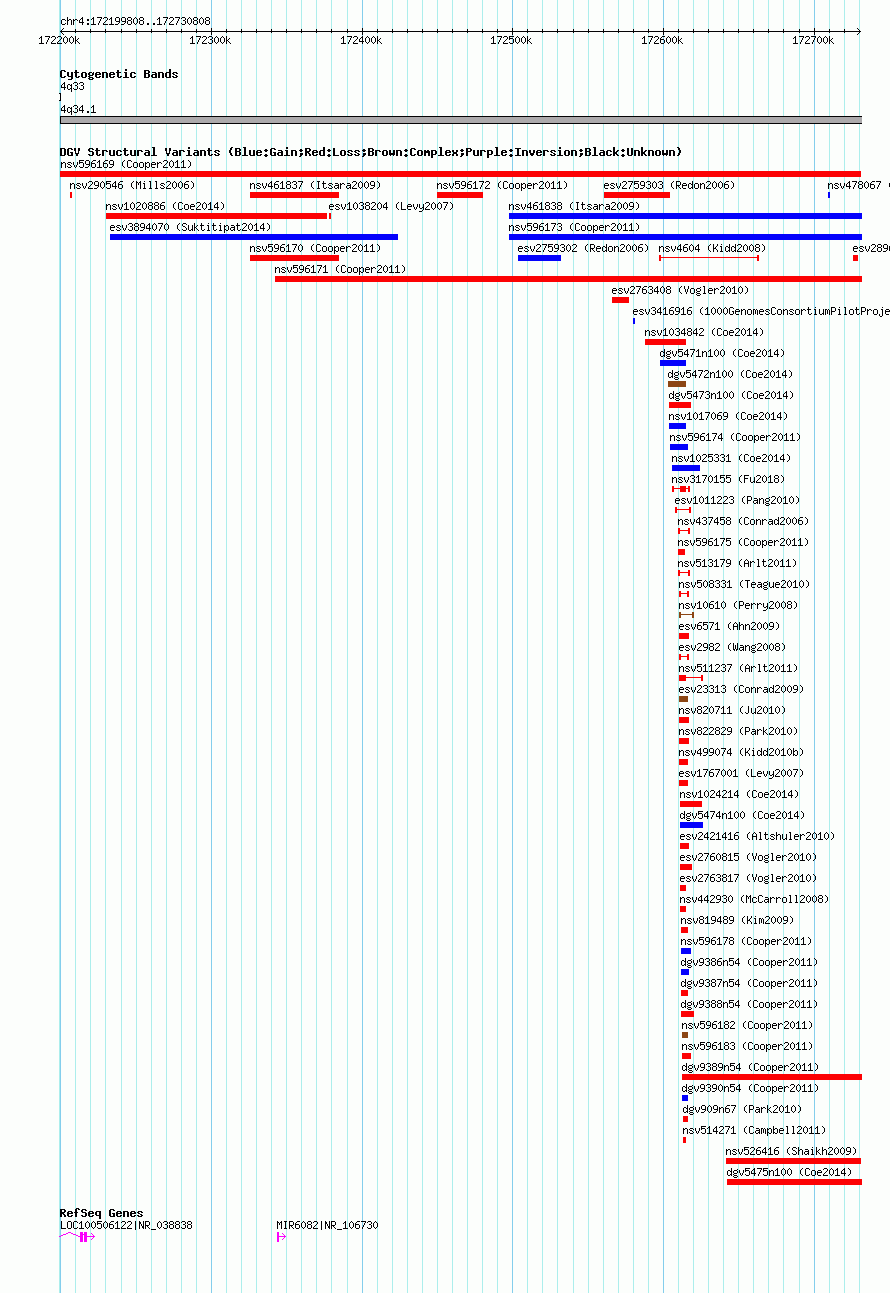Viewport: 890px width, 1293px height.
Task: Click the nsv596169 (Cooper2011) variant label
Action: (x=126, y=164)
